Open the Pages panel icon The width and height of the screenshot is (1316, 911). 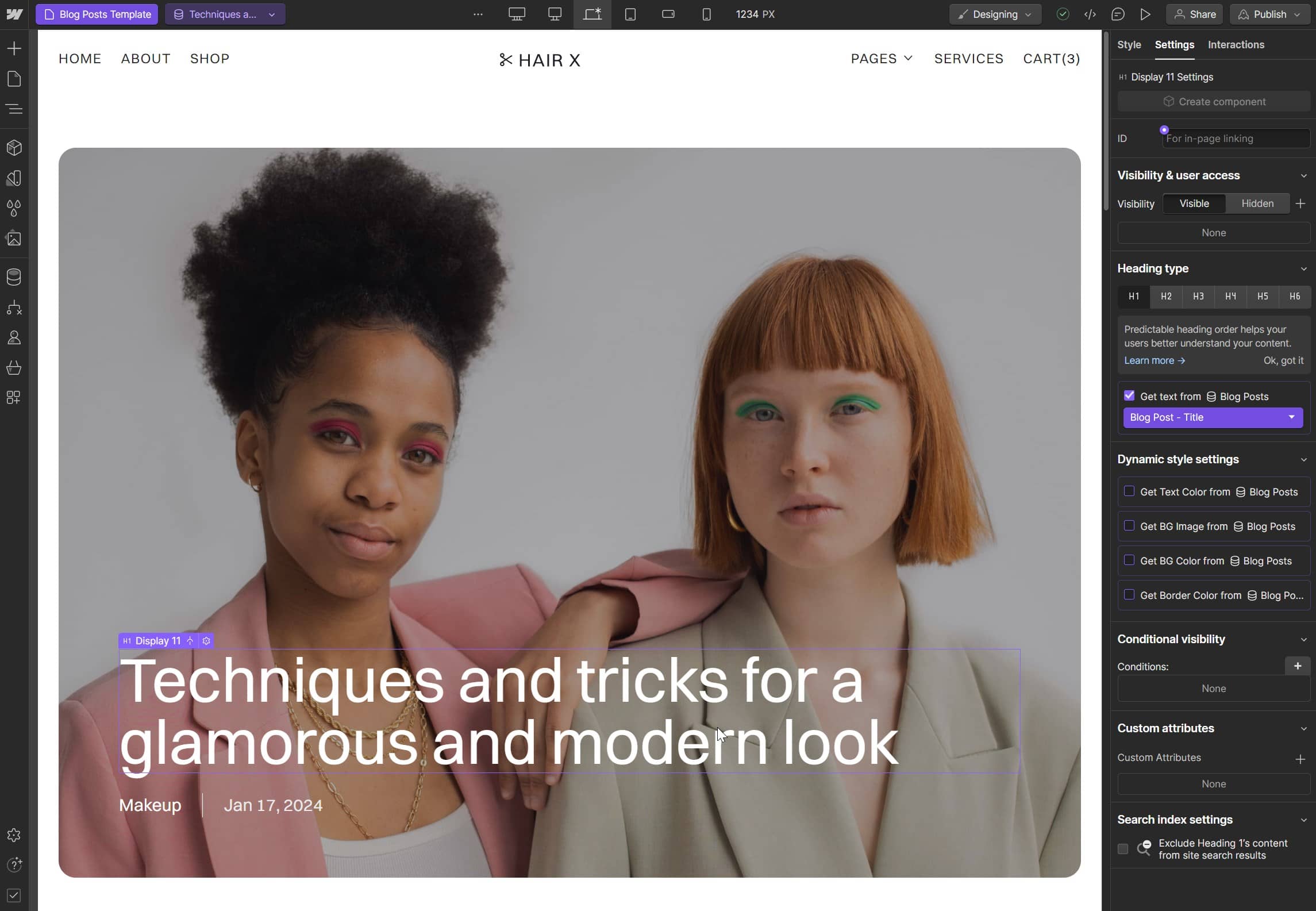point(14,79)
